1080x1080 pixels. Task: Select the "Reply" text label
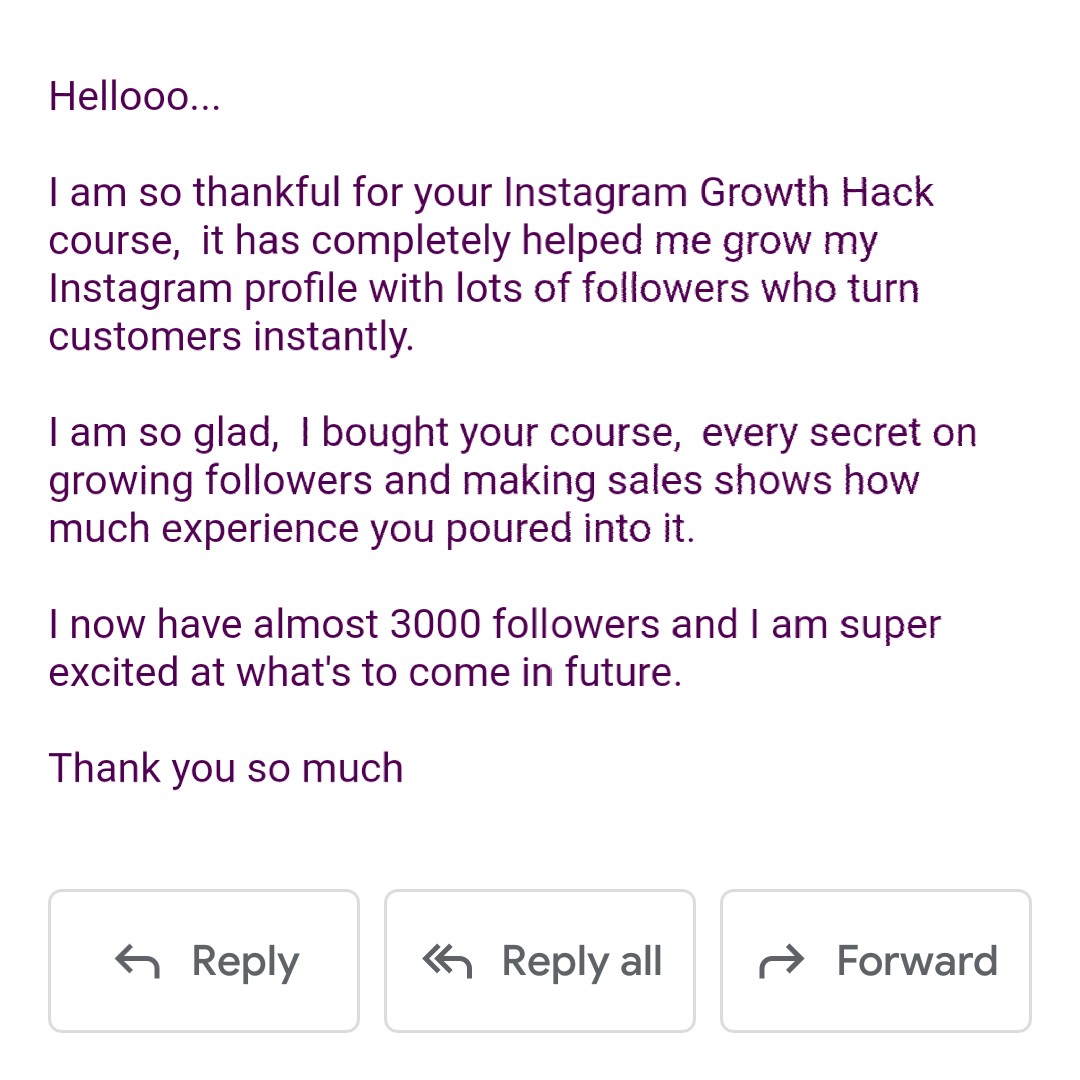(x=245, y=962)
